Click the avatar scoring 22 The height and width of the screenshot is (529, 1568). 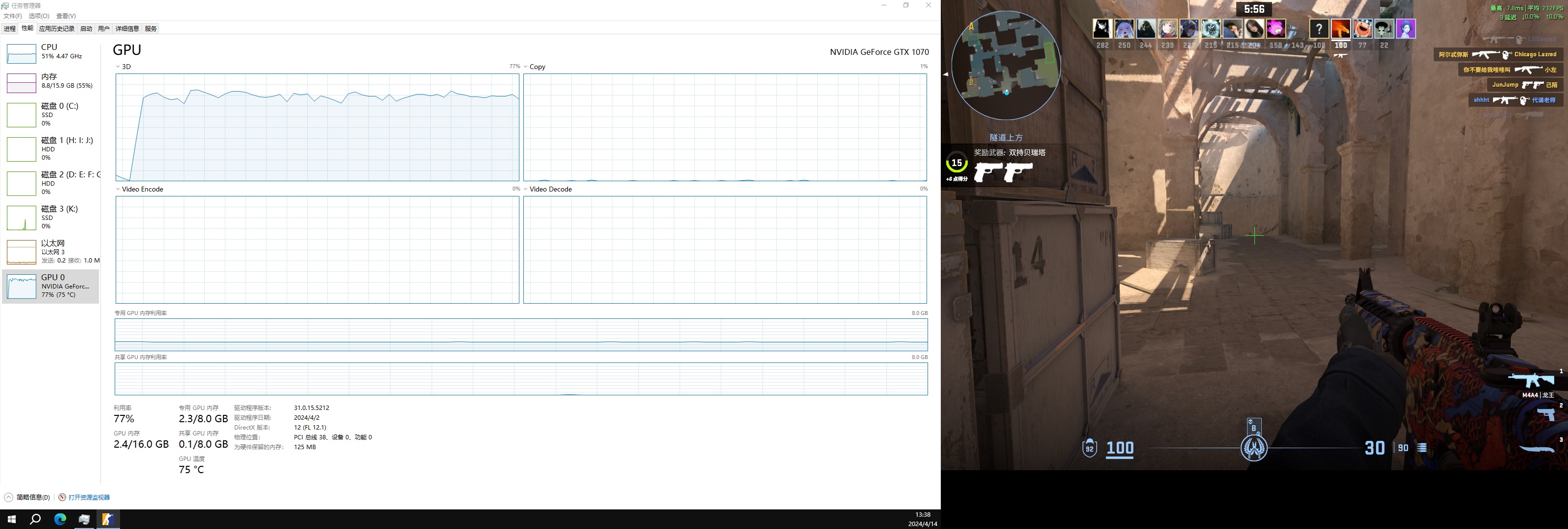1384,28
